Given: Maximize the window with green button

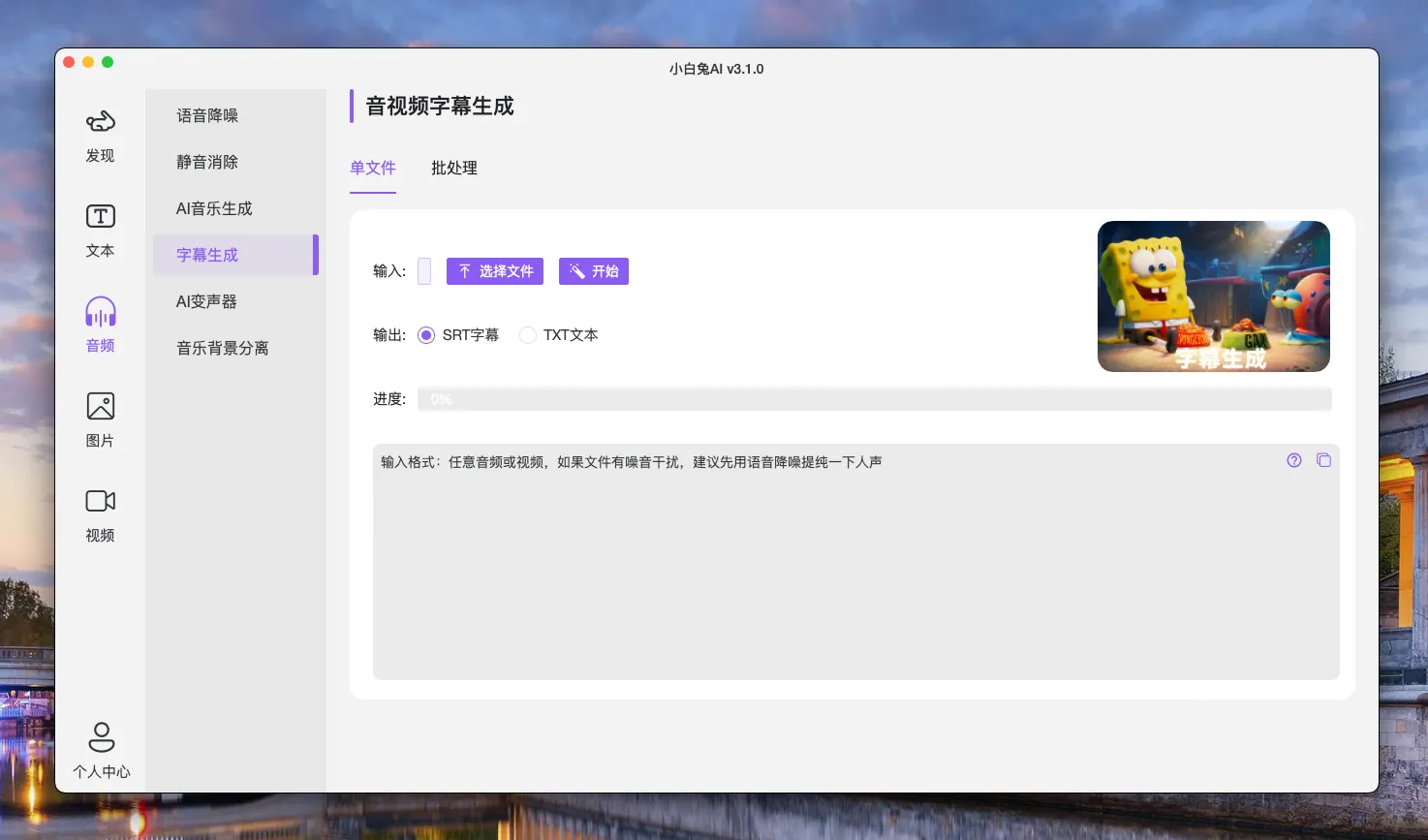Looking at the screenshot, I should coord(108,62).
